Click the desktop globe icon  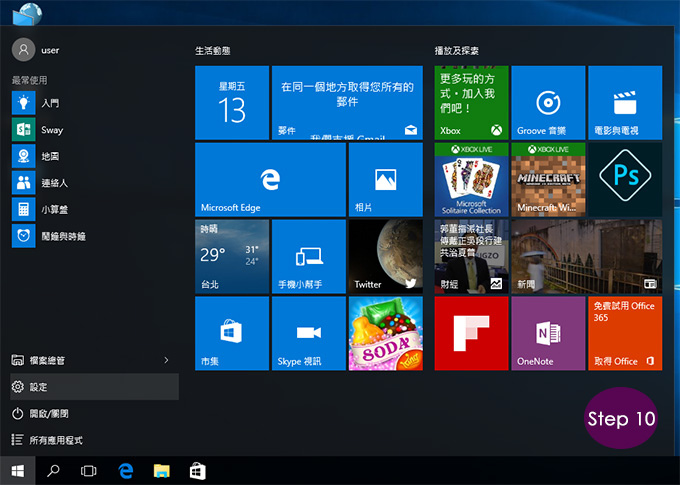click(x=27, y=13)
